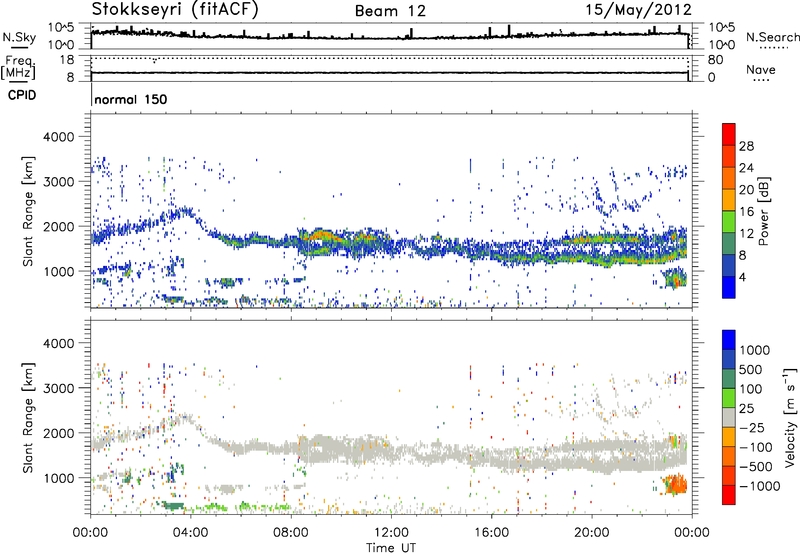Click the '18' frequency axis tick
Image resolution: width=800 pixels, height=554 pixels.
pyautogui.click(x=67, y=59)
